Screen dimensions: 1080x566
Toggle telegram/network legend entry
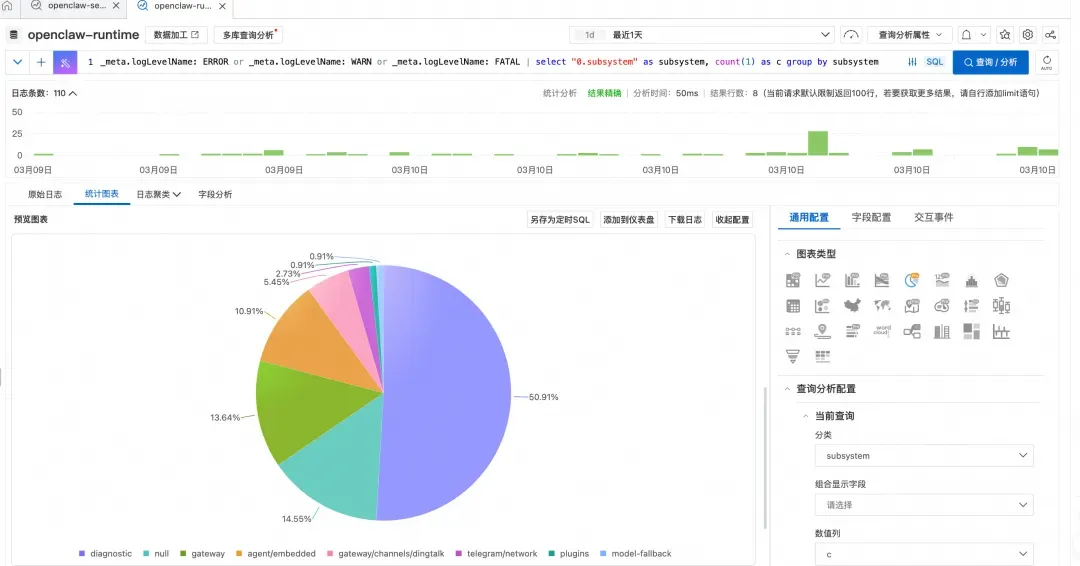coord(497,554)
